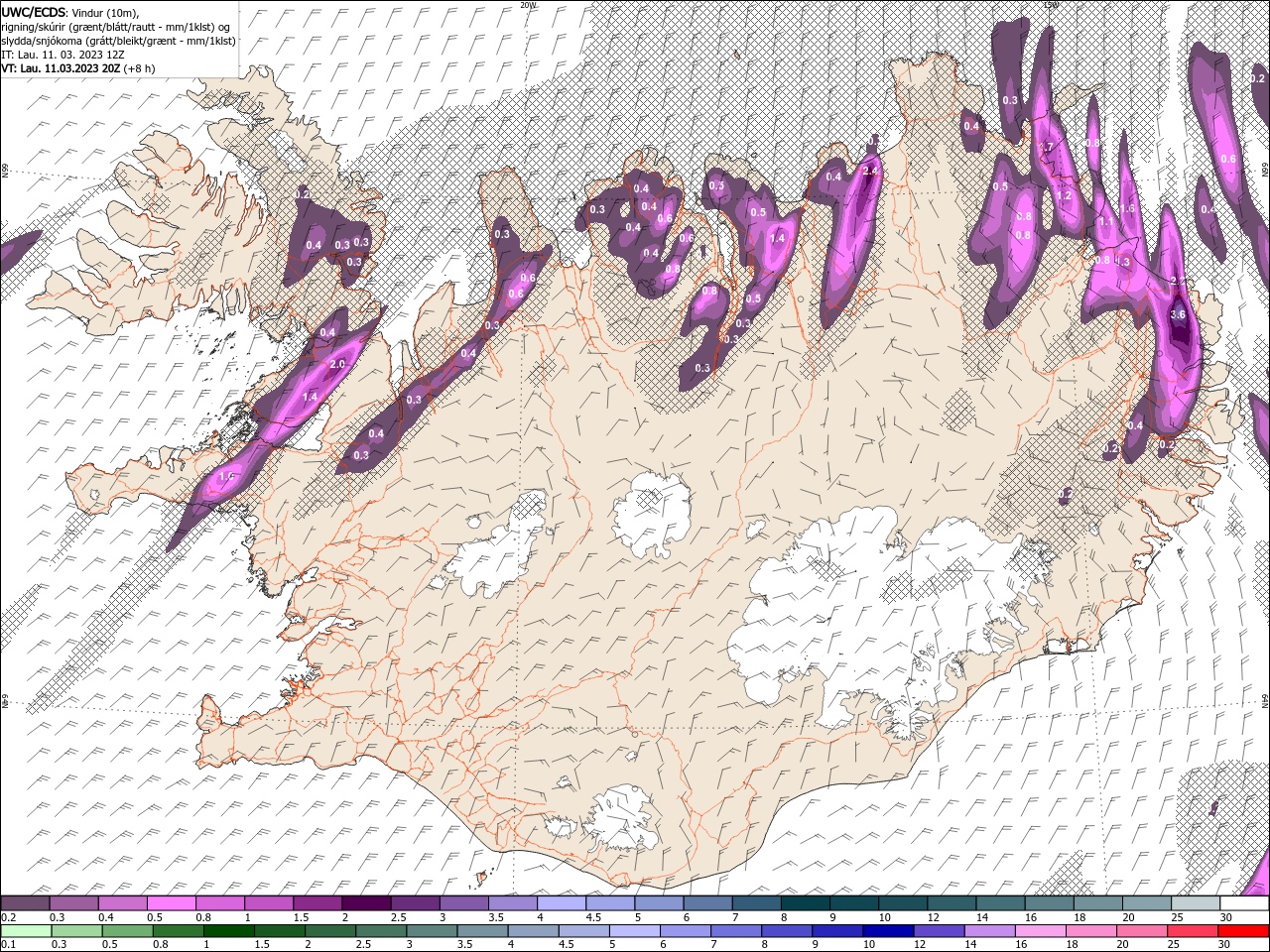
Task: Top legend row: click swatch between 8 and 9
Action: tap(806, 902)
